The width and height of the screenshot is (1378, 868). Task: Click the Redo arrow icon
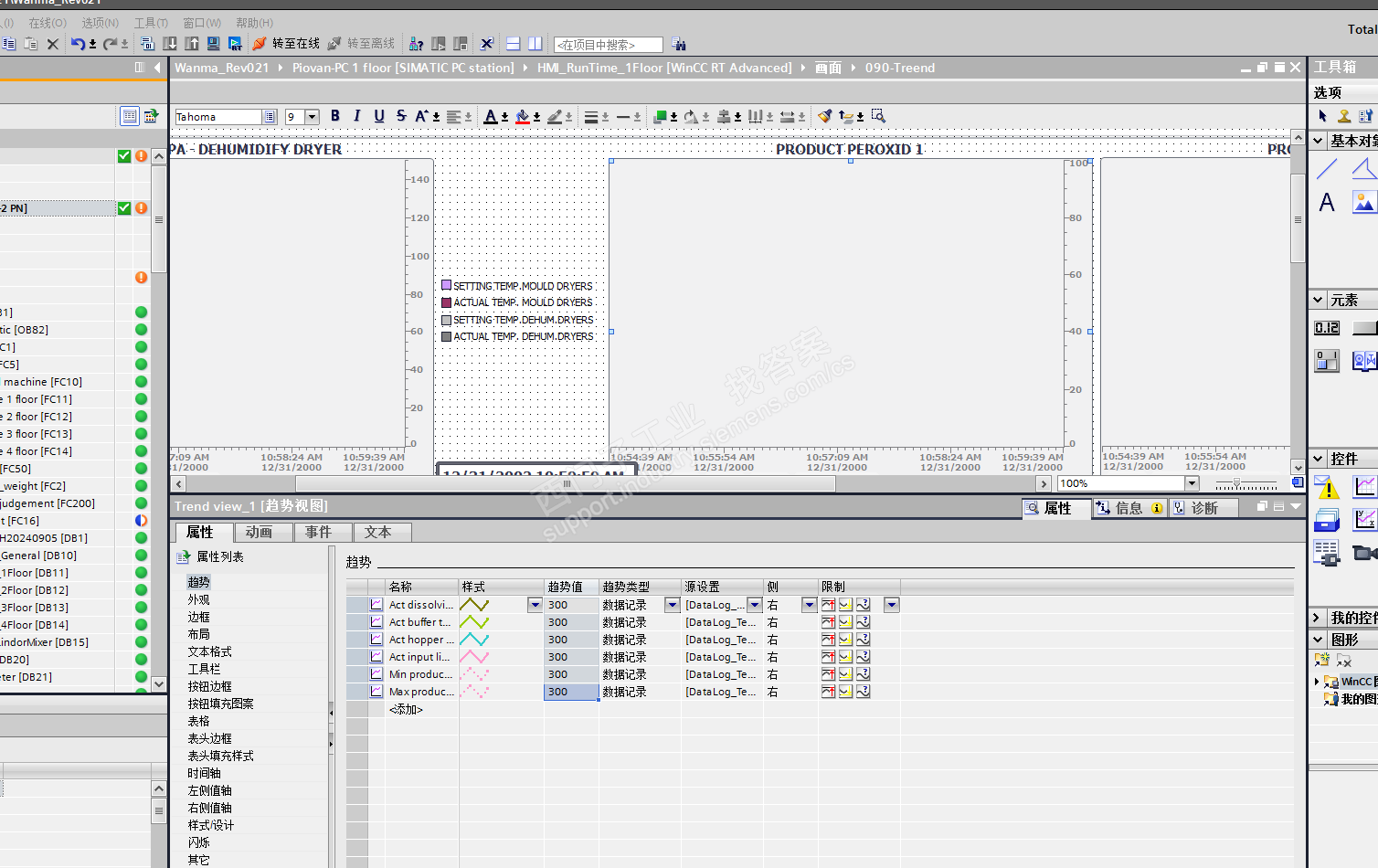pos(110,44)
